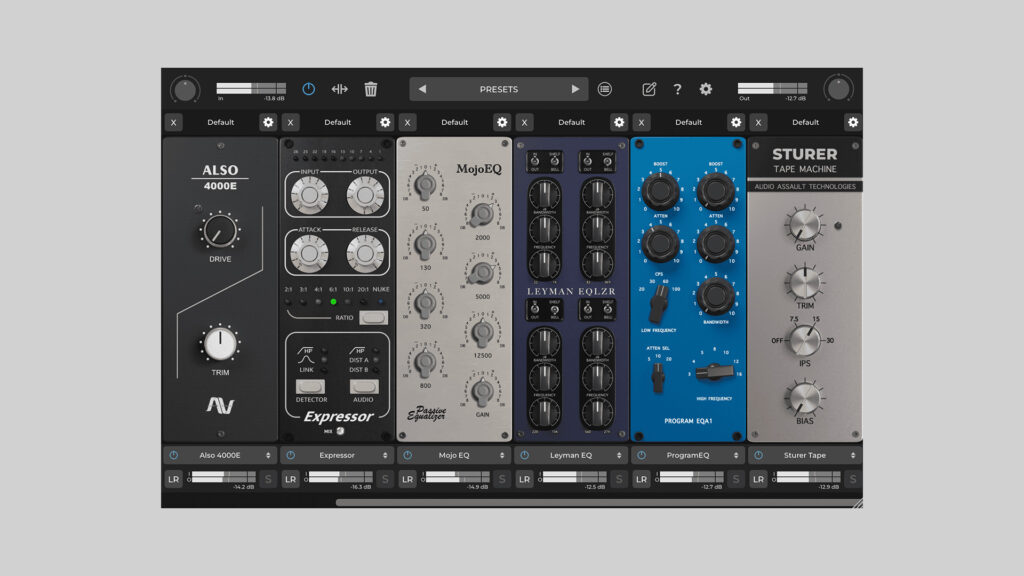Screen dimensions: 1024x576
Task: Open Sturer Tape slot settings gear
Action: 853,122
